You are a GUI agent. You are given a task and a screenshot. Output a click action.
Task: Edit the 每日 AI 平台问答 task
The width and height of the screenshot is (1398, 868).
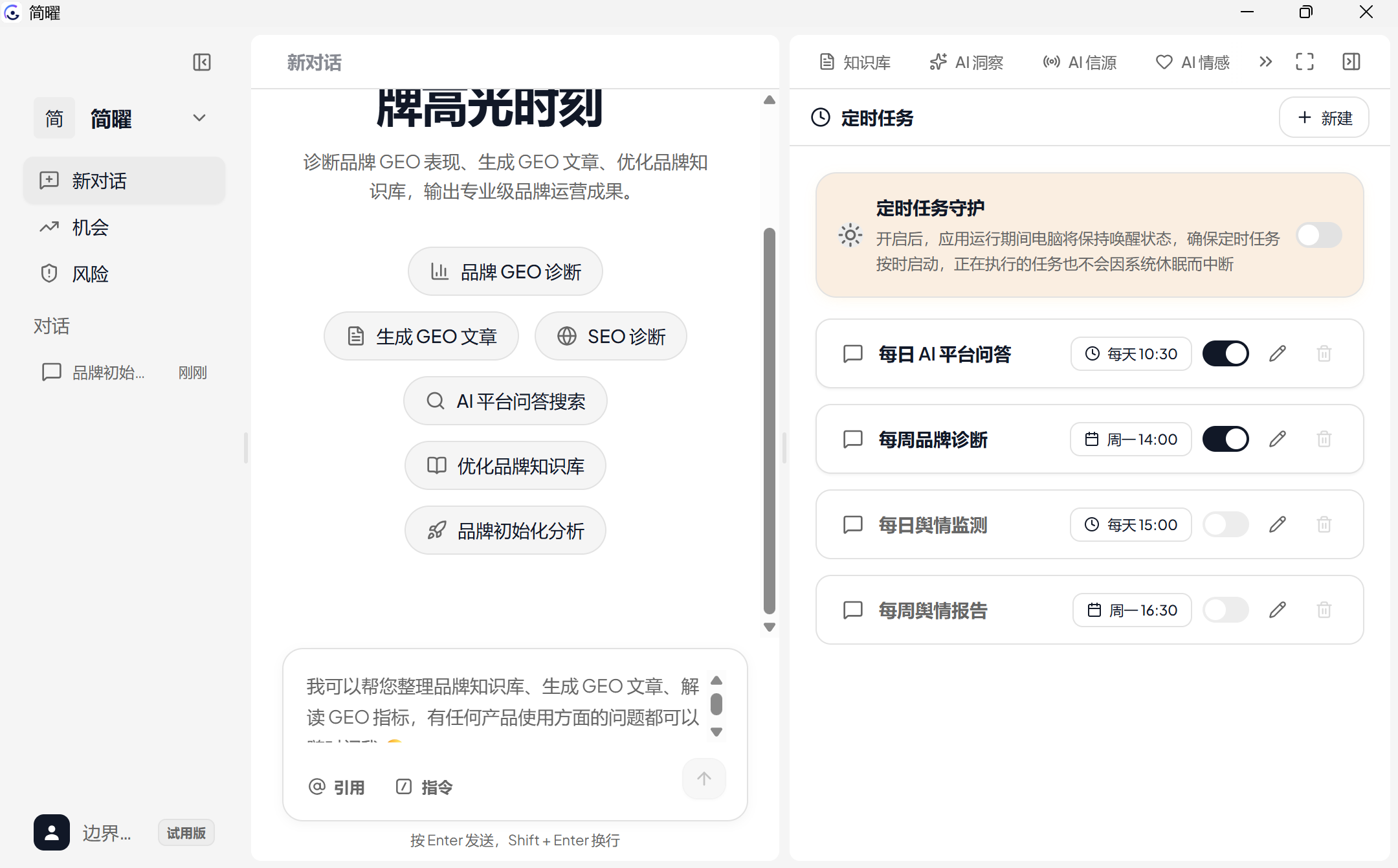tap(1278, 353)
